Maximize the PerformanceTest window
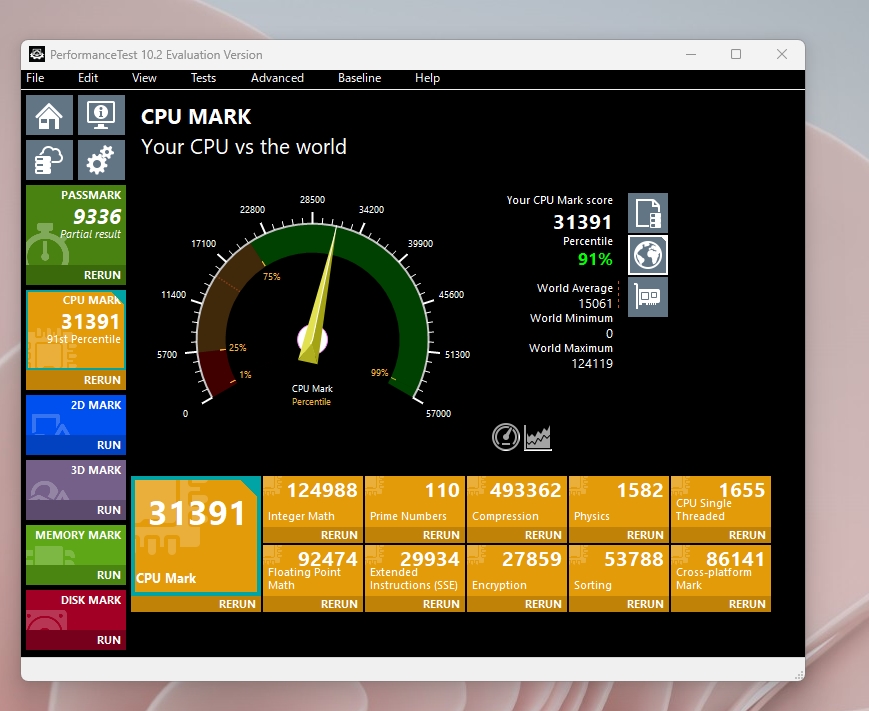Image resolution: width=869 pixels, height=711 pixels. coord(735,54)
